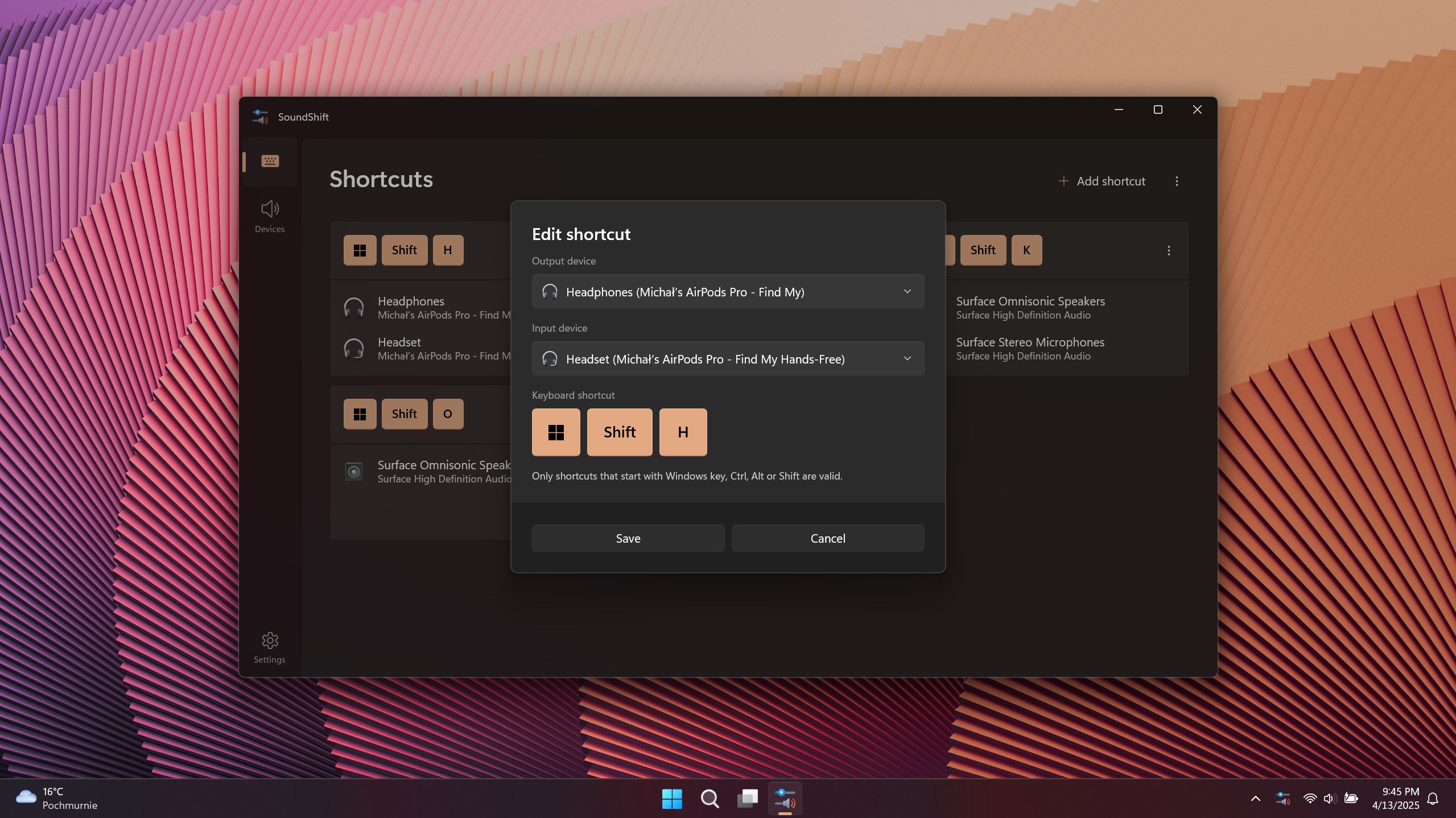Save the edited shortcut
Screen dimensions: 1456x818
(628, 538)
